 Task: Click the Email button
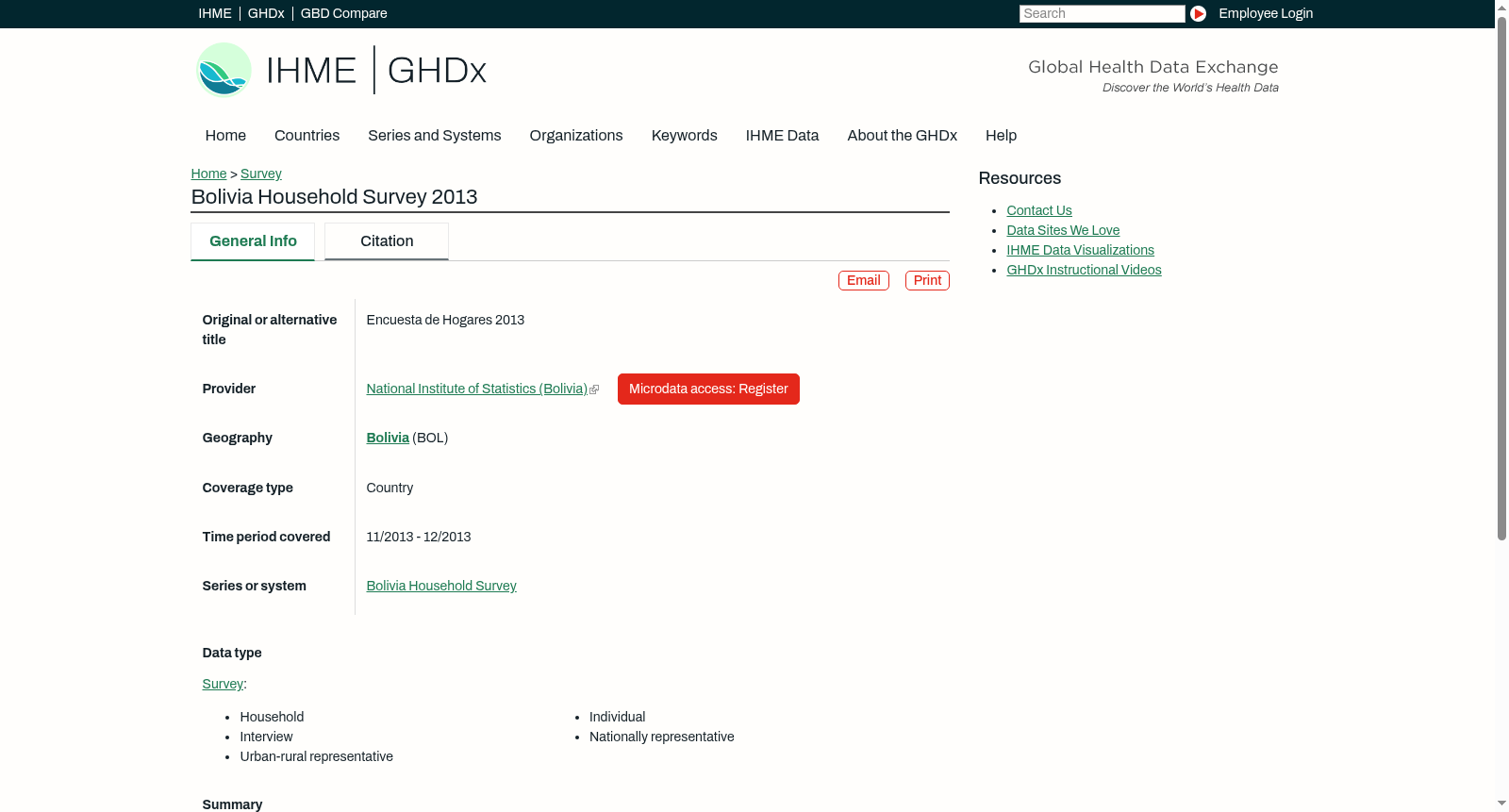coord(864,280)
